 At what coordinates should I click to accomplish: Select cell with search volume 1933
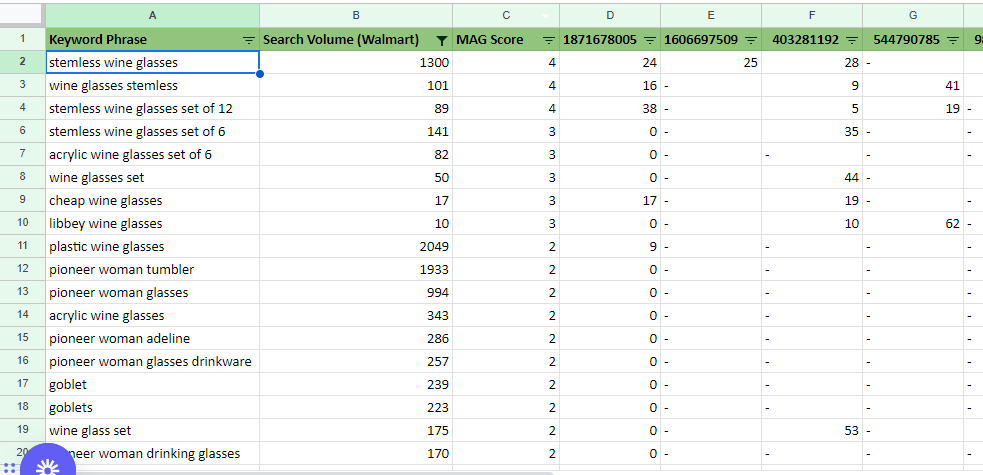click(356, 269)
